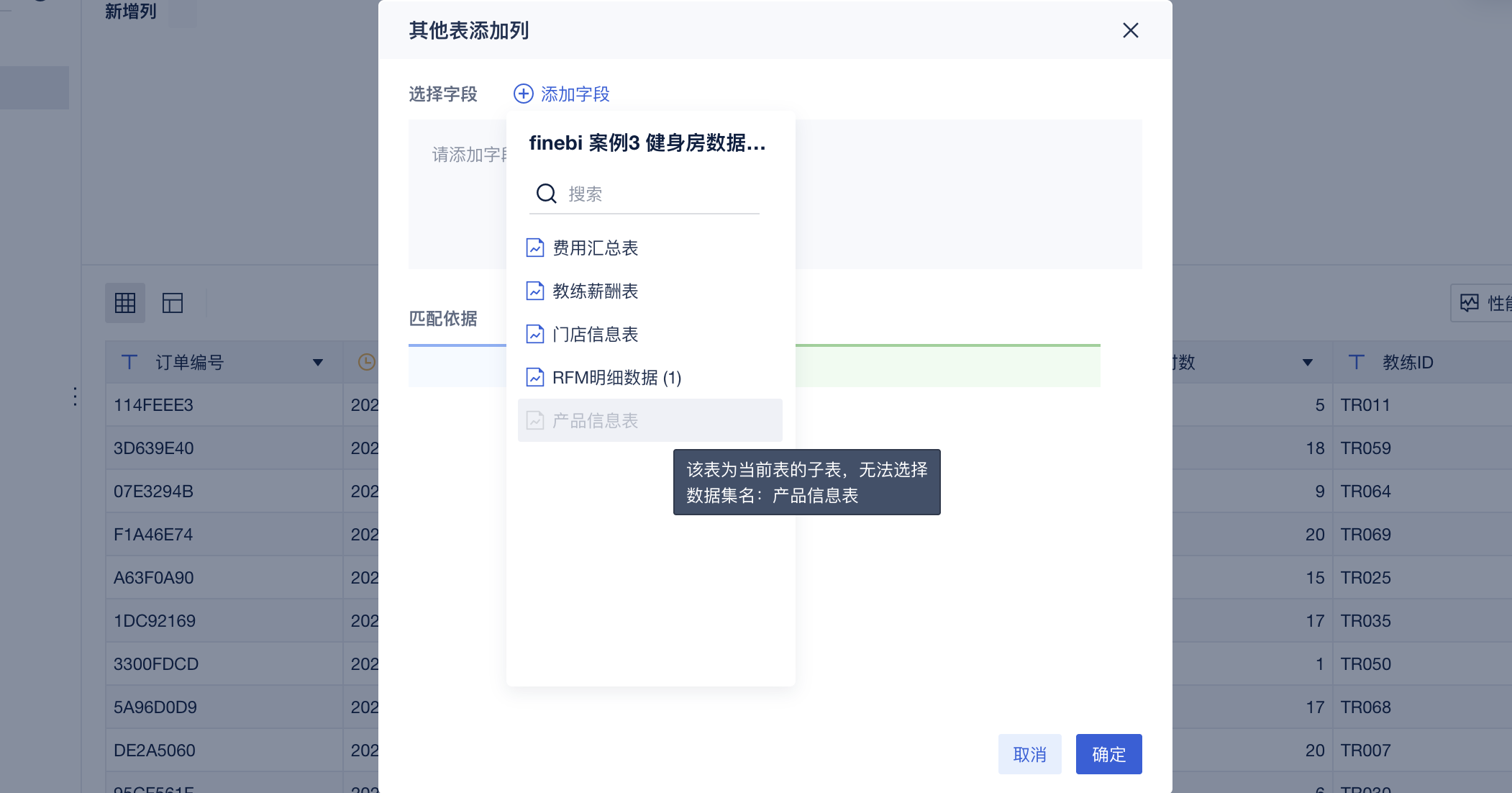Click the search magnifier icon

[546, 194]
